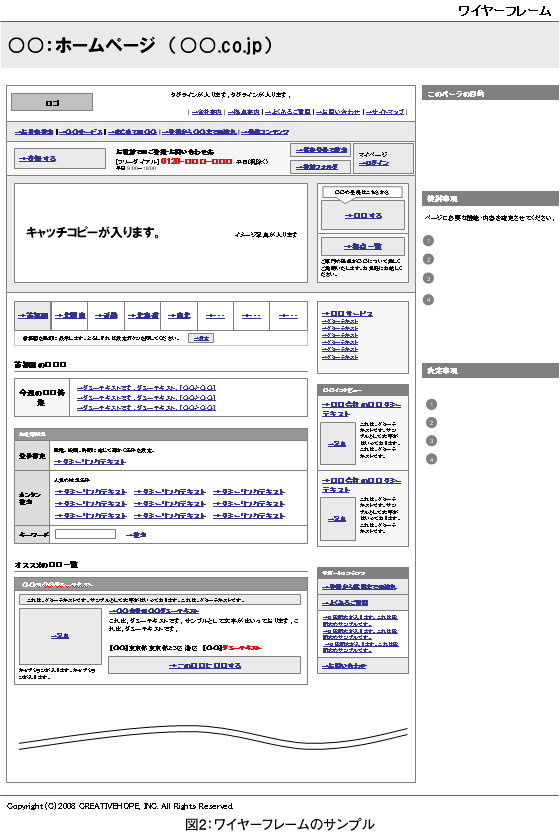Screen dimensions: 560x835
Task: Switch to the second category tab
Action: (x=70, y=316)
